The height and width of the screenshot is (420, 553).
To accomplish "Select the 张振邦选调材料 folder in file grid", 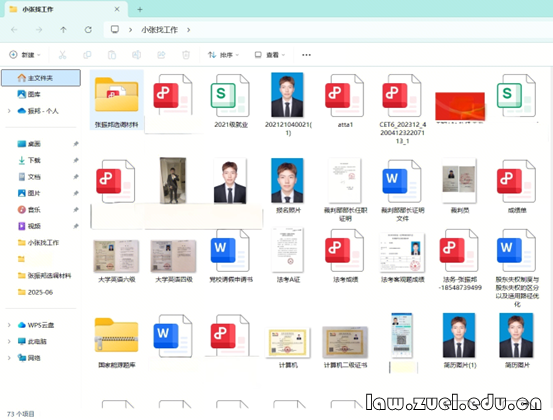I will point(116,100).
